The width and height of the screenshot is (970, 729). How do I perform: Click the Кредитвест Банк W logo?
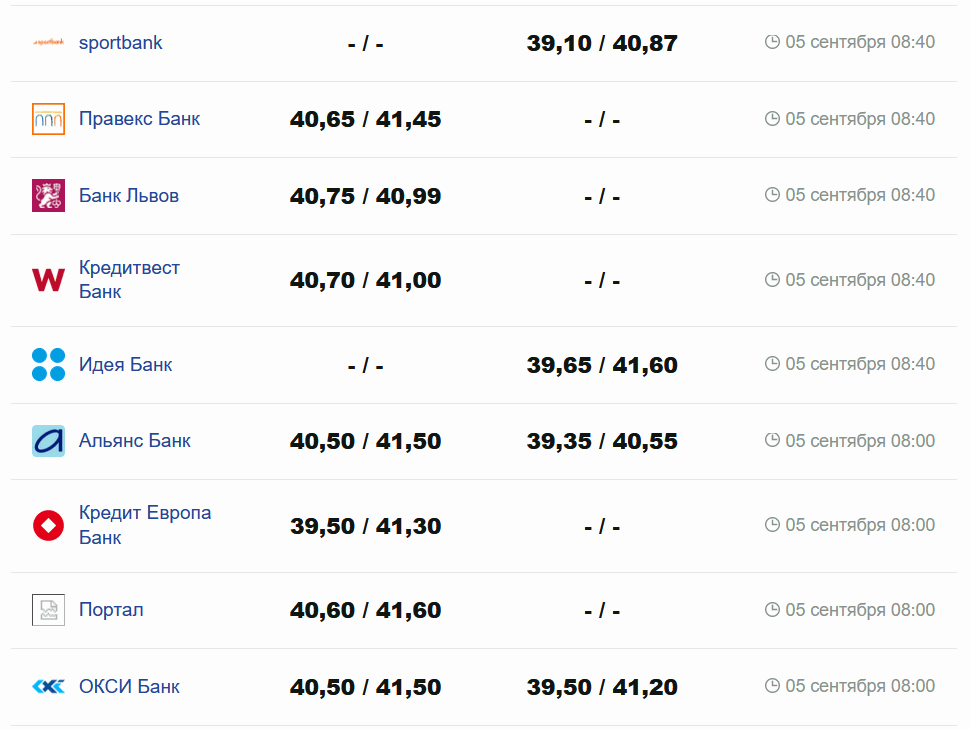pos(48,280)
